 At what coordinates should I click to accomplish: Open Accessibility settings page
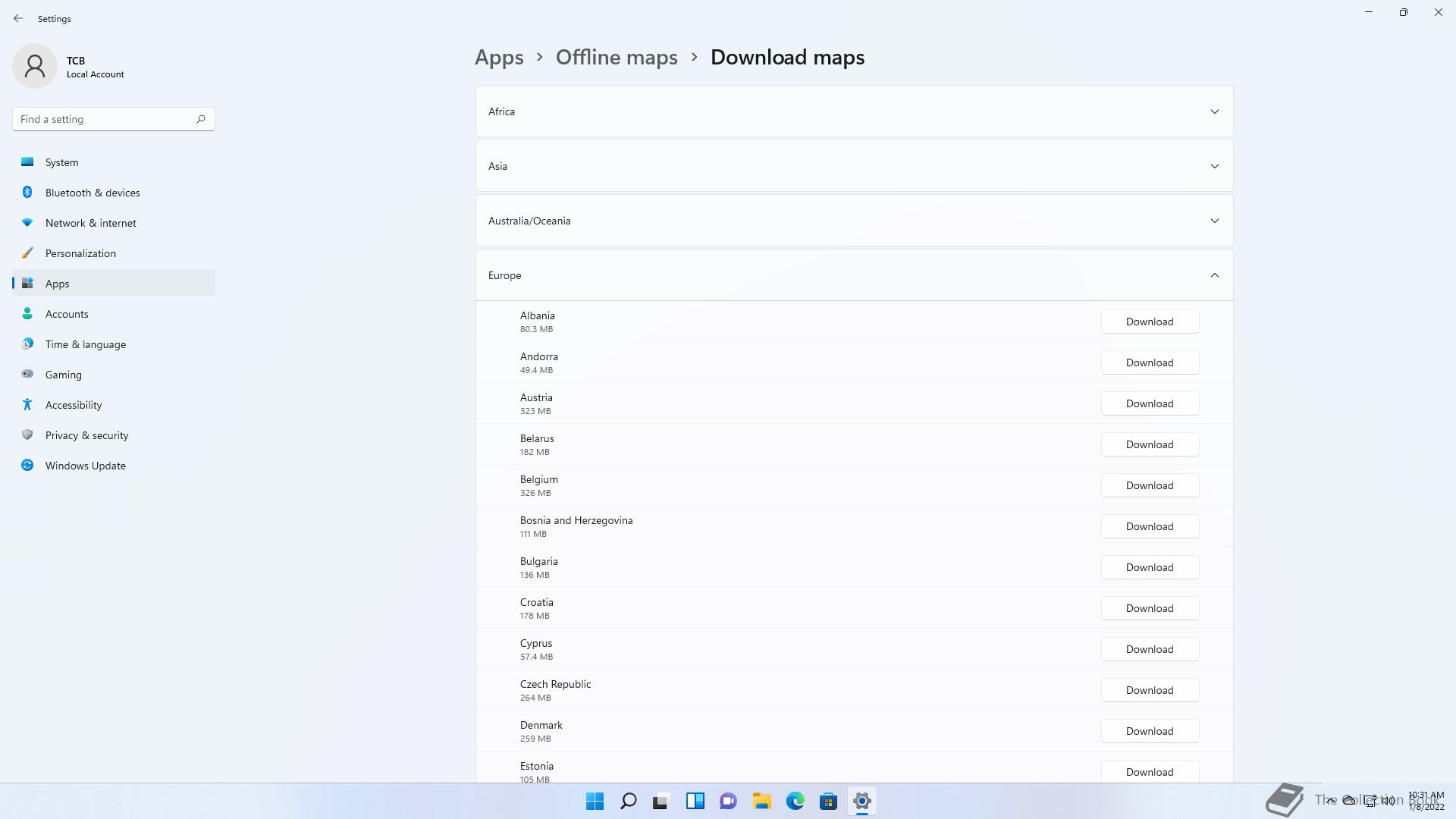click(x=74, y=405)
